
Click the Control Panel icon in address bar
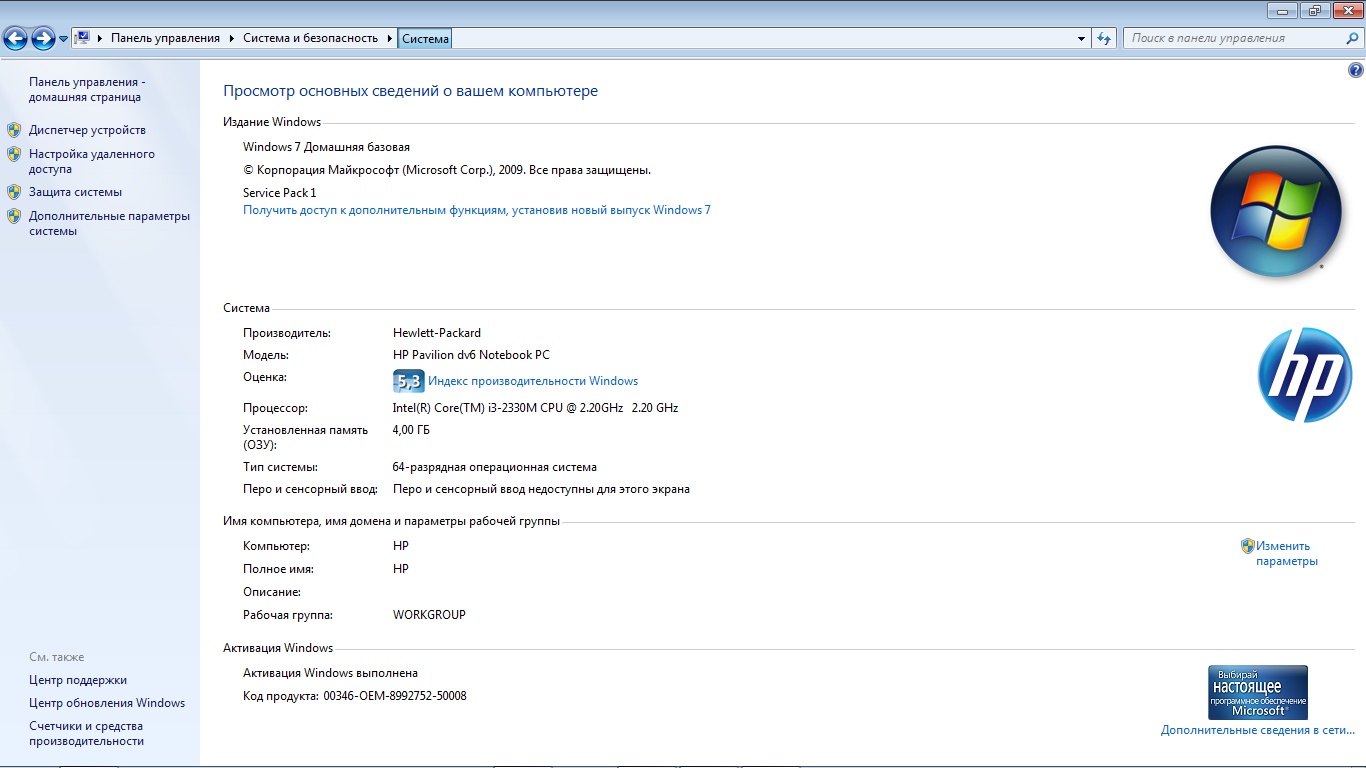coord(84,38)
